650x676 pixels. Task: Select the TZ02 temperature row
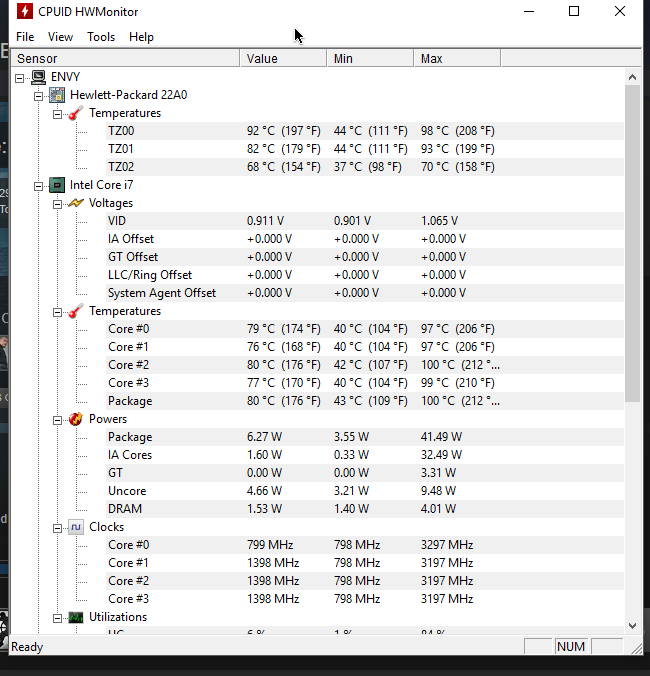(x=365, y=167)
